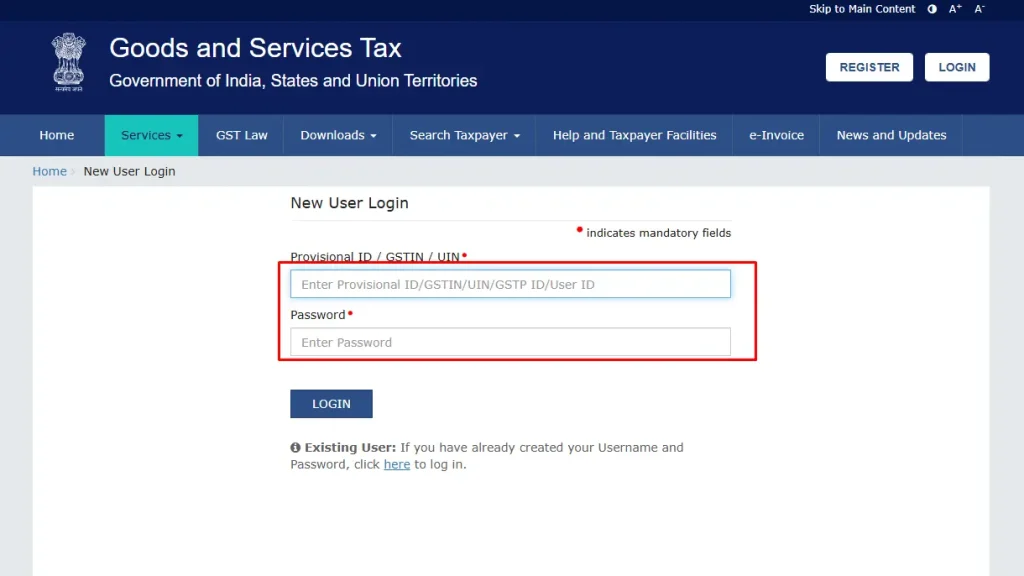Open News and Updates menu item
1024x576 pixels.
tap(891, 135)
